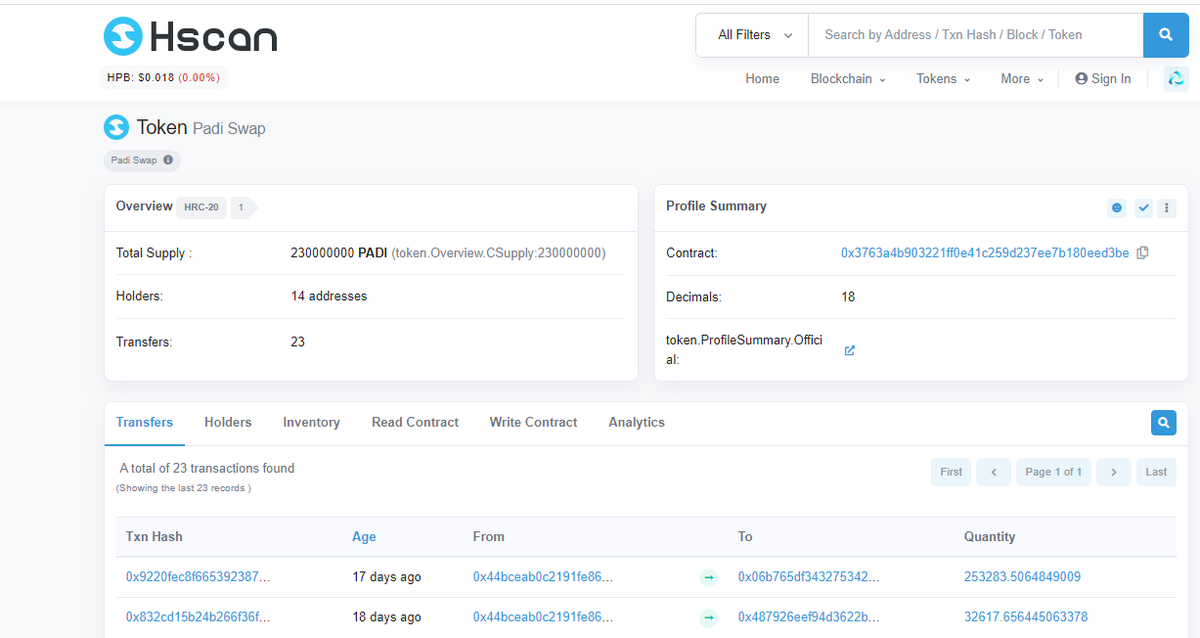Click the Padi Swap tag chip
The height and width of the screenshot is (638, 1200).
coord(142,160)
